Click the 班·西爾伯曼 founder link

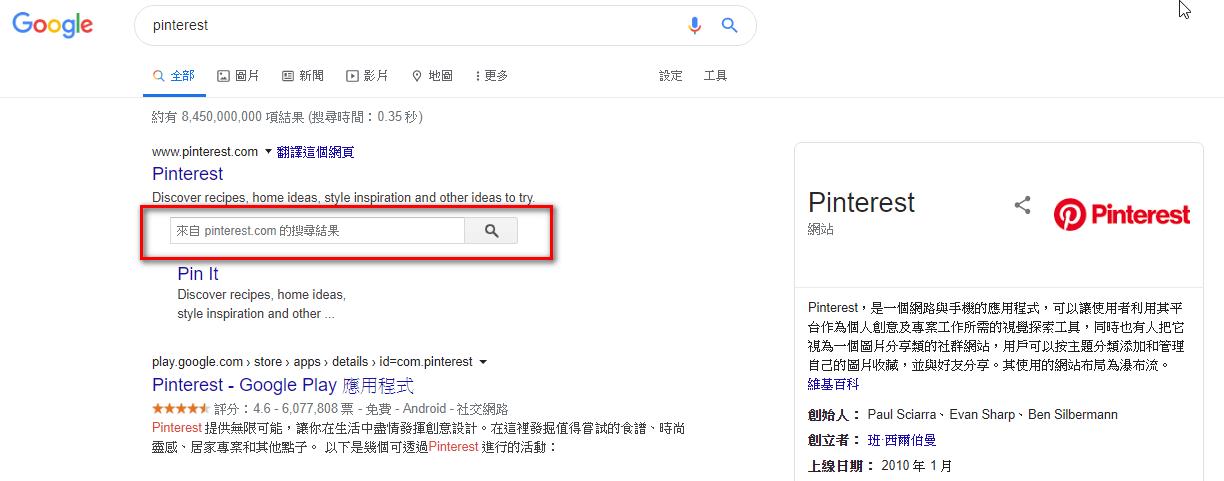(x=902, y=440)
